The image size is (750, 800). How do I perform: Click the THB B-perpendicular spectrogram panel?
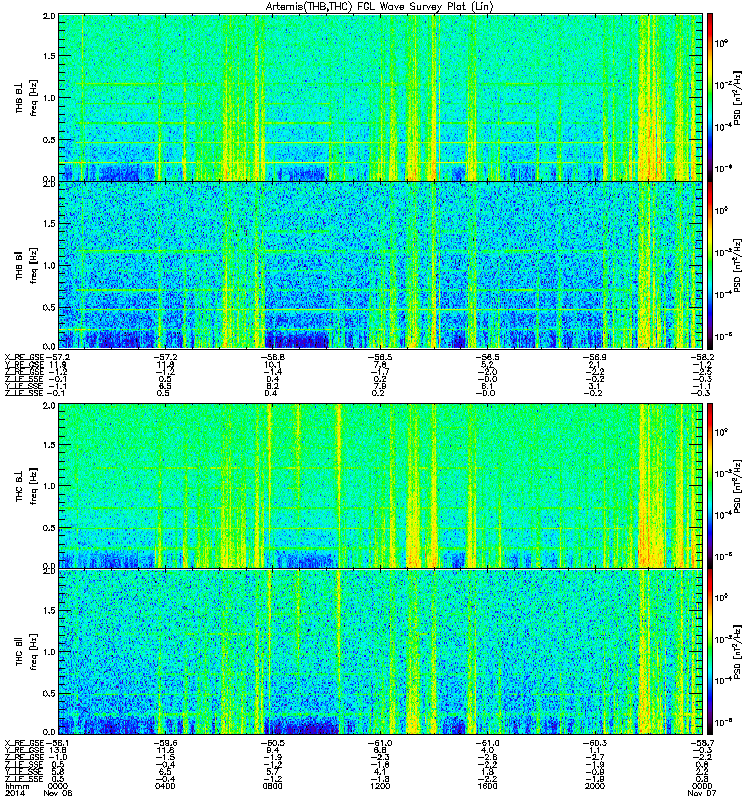[381, 97]
